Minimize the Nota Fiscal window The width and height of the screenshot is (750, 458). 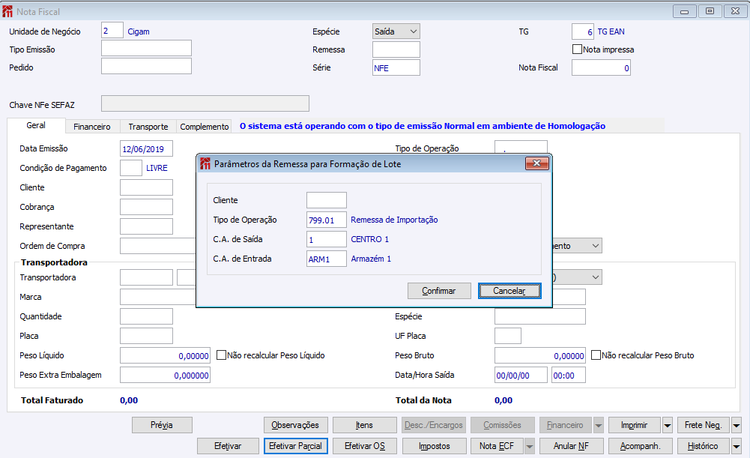(x=684, y=11)
